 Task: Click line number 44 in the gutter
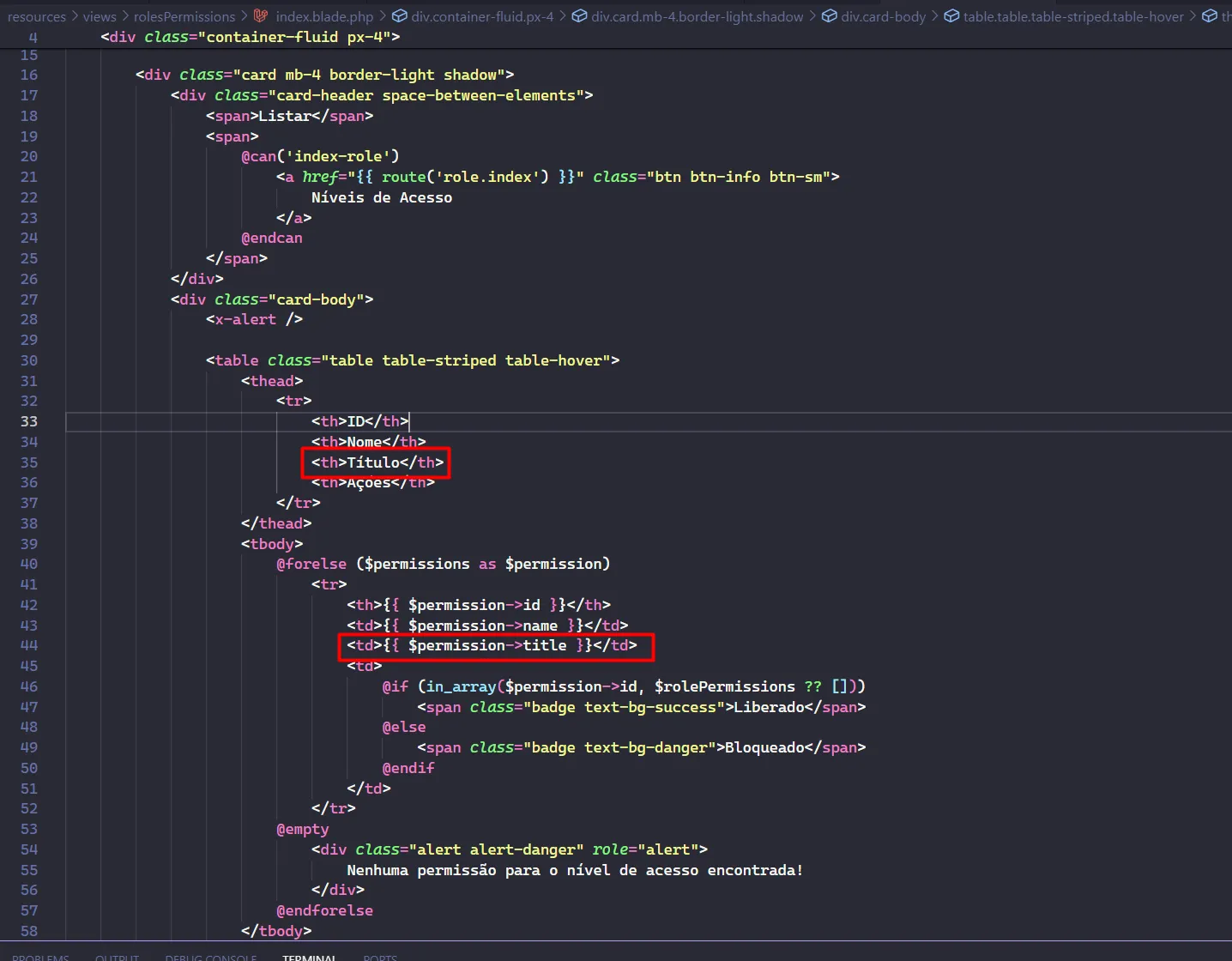29,645
